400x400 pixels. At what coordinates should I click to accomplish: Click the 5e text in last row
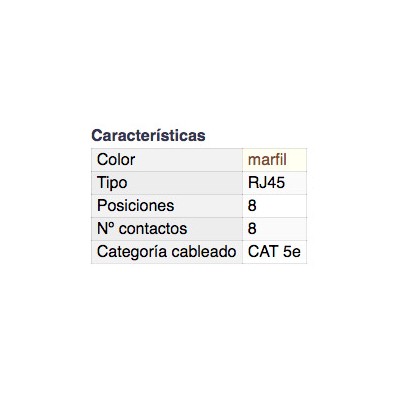click(292, 251)
